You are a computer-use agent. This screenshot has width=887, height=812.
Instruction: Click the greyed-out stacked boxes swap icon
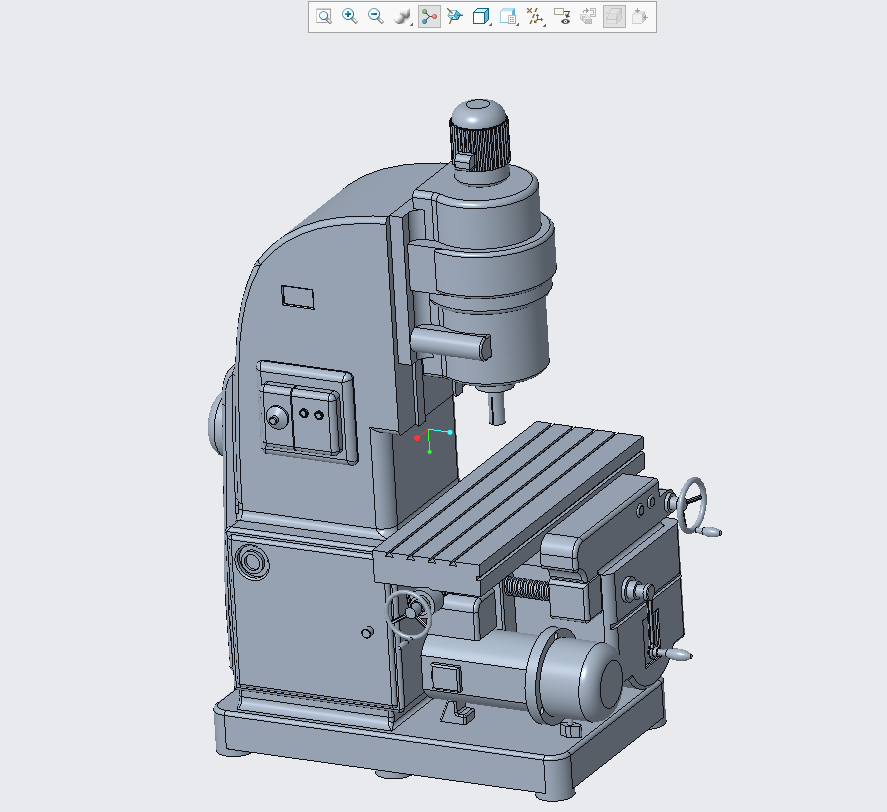click(588, 16)
